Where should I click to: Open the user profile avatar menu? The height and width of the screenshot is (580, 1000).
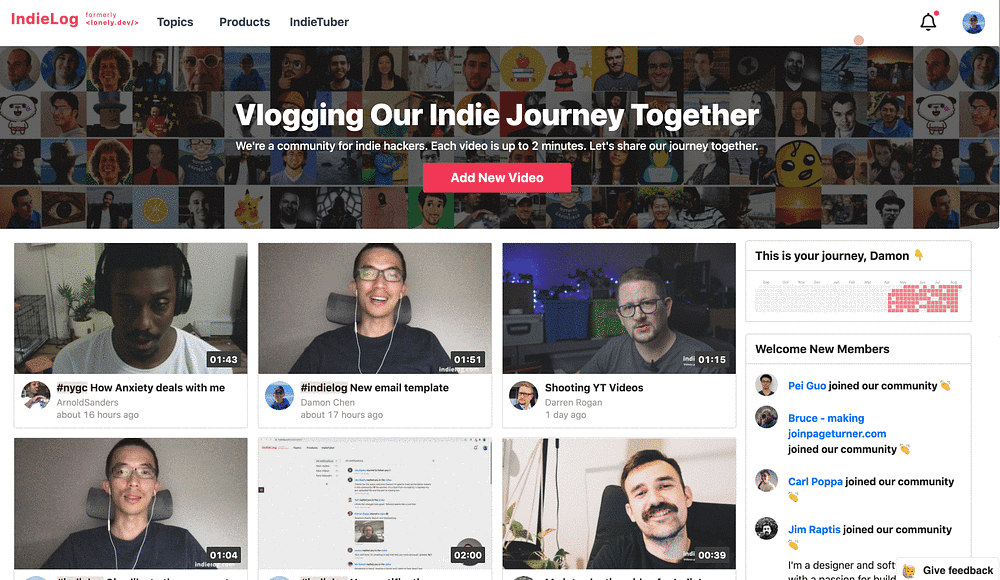click(x=973, y=22)
